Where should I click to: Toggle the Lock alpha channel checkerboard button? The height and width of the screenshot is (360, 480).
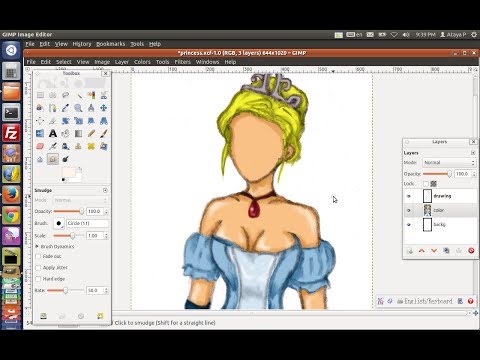433,184
